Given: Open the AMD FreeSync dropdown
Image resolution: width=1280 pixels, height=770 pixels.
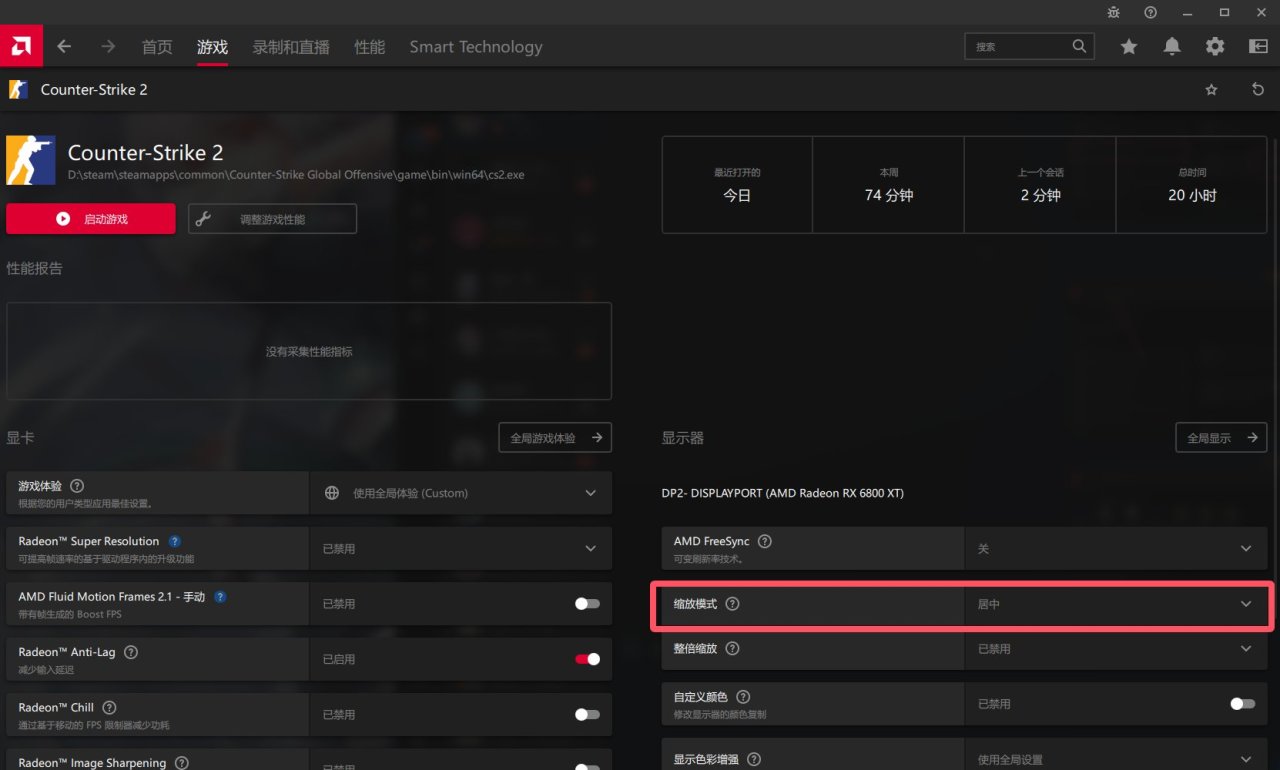Looking at the screenshot, I should click(x=1117, y=548).
